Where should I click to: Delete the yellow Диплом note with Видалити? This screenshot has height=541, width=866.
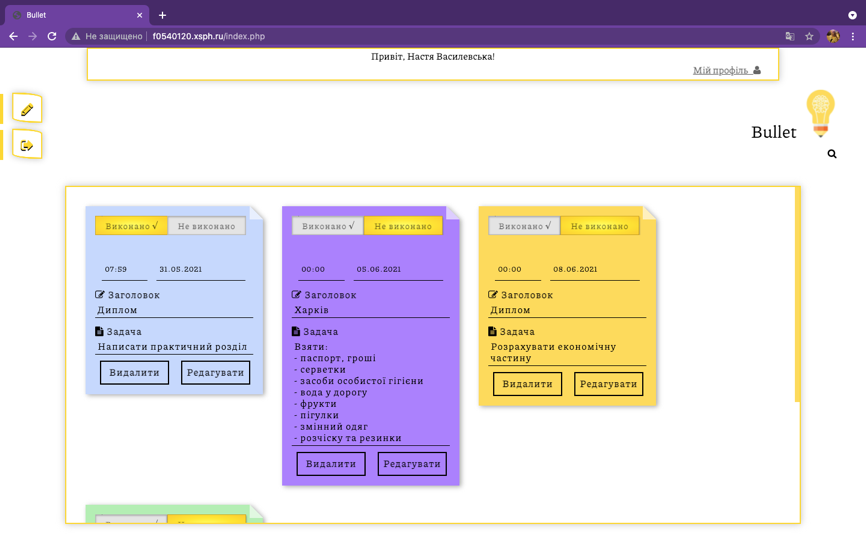[527, 384]
